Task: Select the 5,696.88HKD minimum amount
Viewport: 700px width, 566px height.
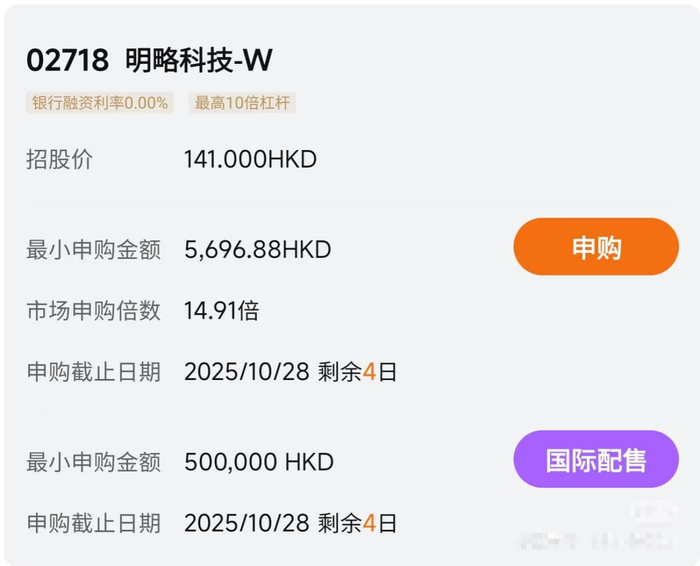Action: pyautogui.click(x=257, y=249)
